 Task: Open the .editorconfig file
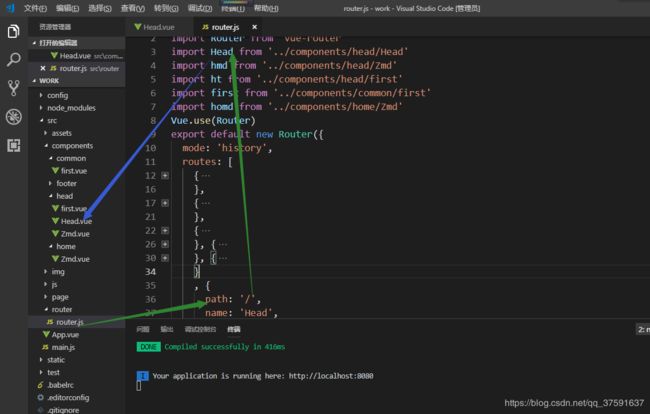point(68,397)
